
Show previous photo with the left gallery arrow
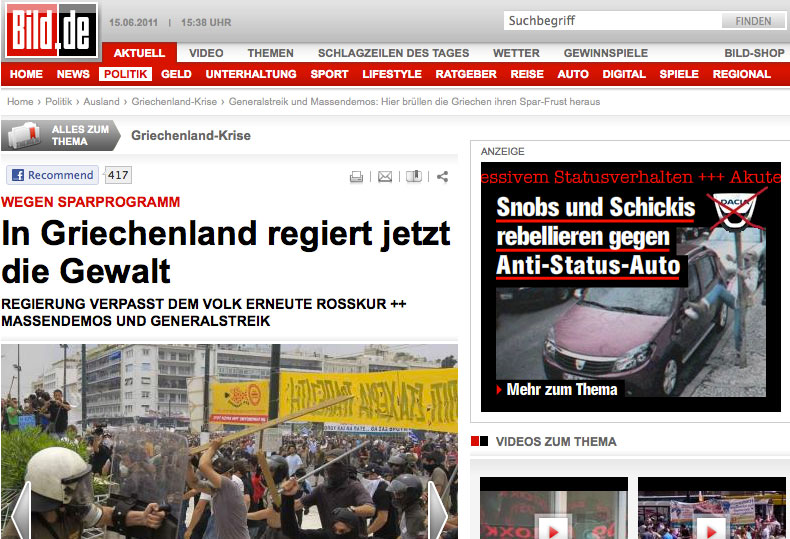(21, 511)
